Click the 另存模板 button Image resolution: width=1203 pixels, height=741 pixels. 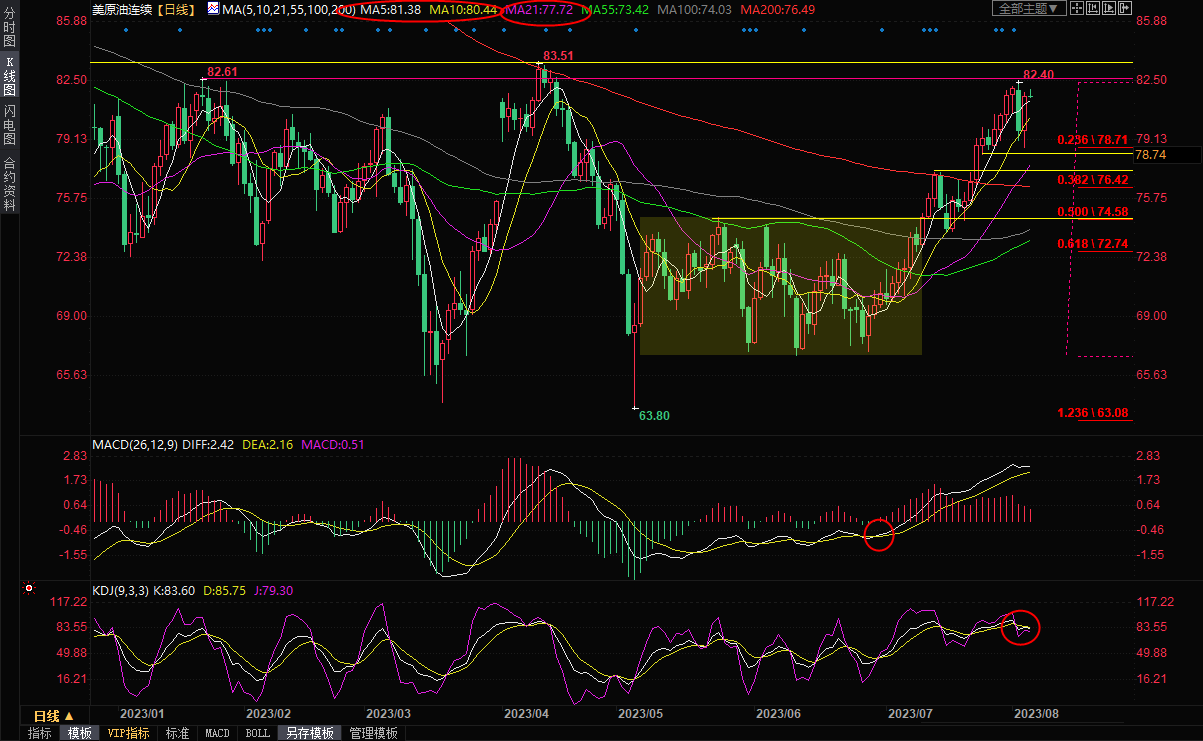(310, 733)
